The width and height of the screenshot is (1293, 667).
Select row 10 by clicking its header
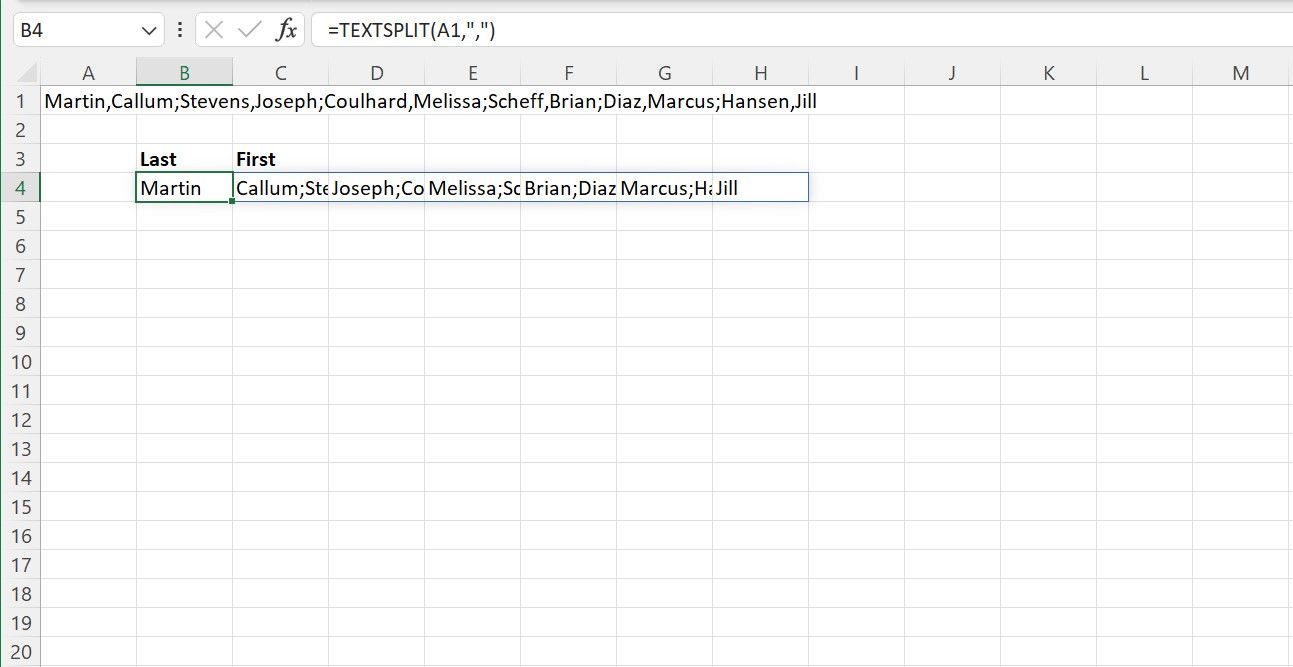tap(20, 362)
